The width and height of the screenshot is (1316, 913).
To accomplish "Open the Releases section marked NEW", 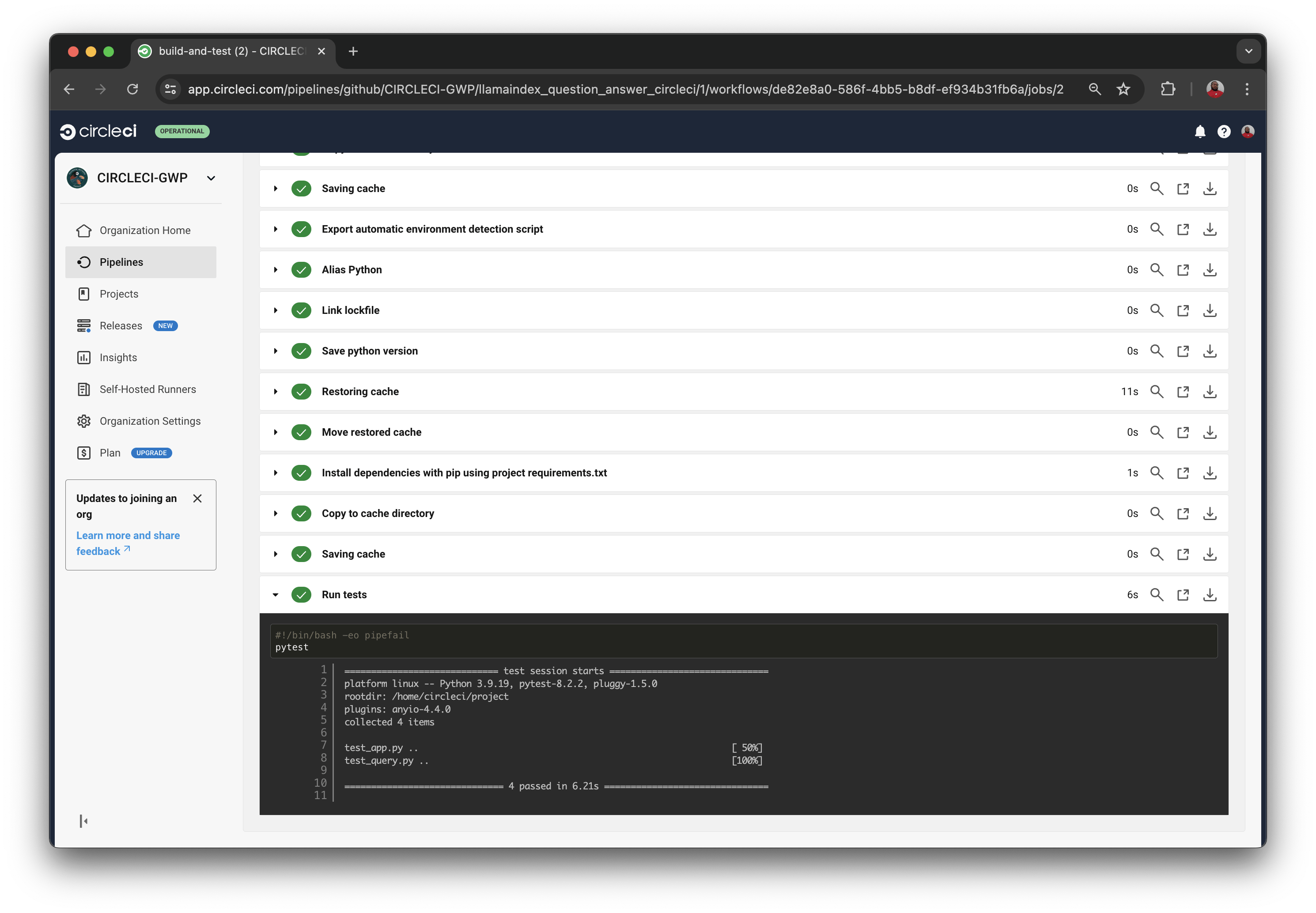I will 121,325.
